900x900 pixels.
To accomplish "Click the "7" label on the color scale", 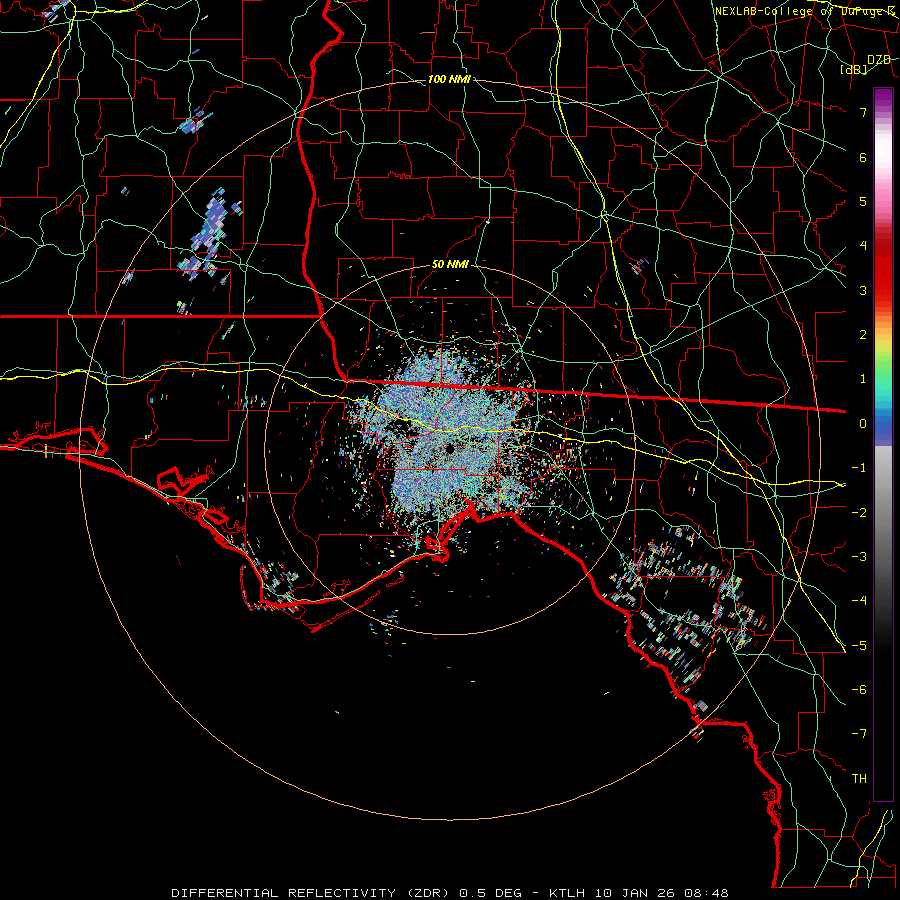I will (863, 112).
